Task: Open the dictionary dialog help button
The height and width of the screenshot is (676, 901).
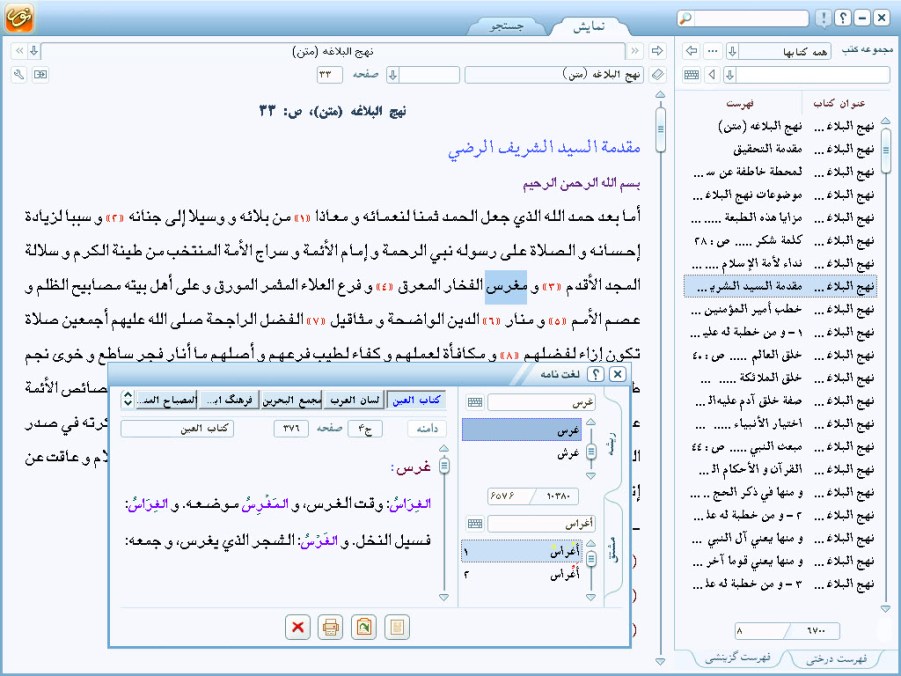Action: (596, 374)
